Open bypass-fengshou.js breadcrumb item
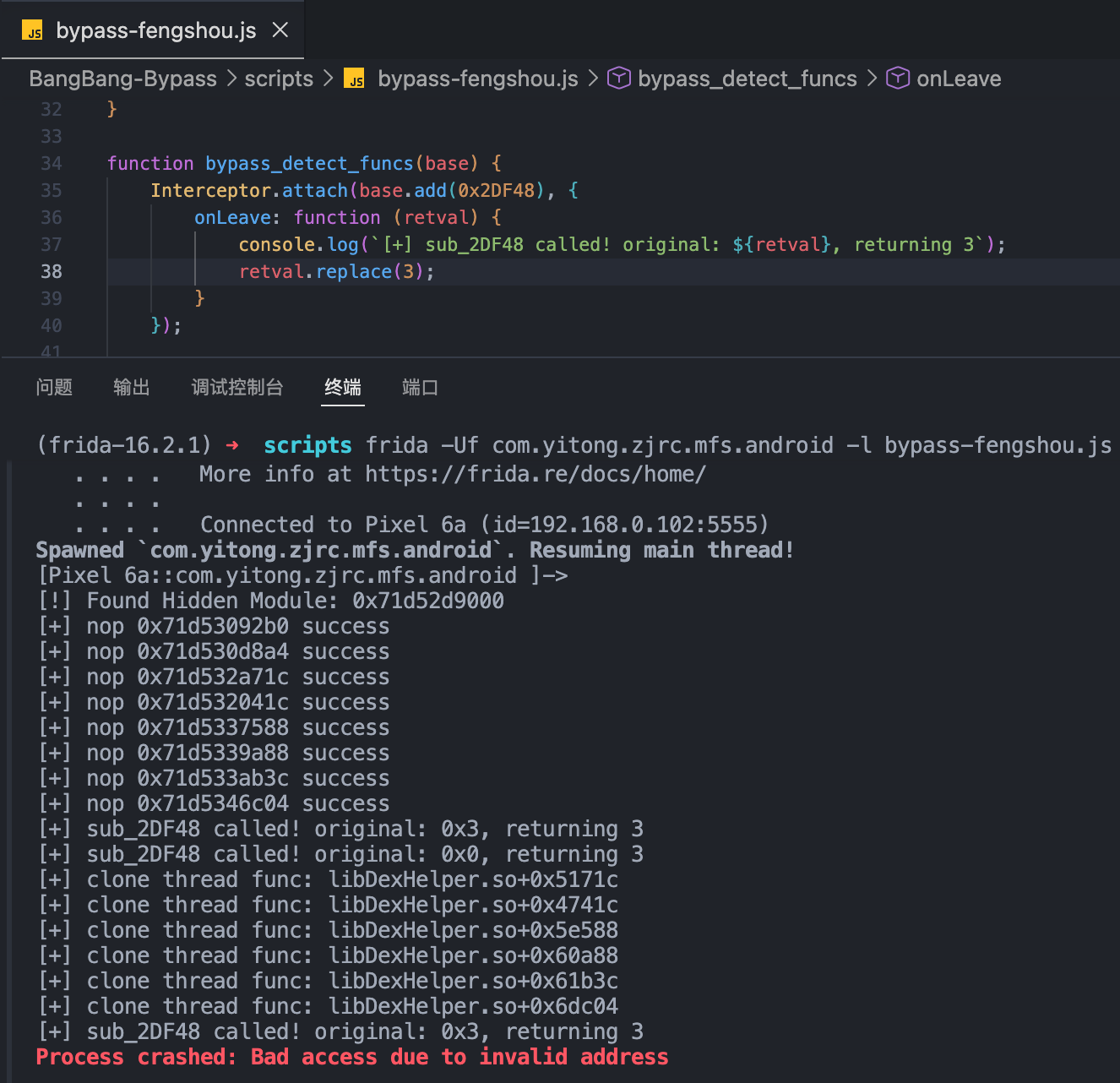Image resolution: width=1120 pixels, height=1083 pixels. pos(477,79)
